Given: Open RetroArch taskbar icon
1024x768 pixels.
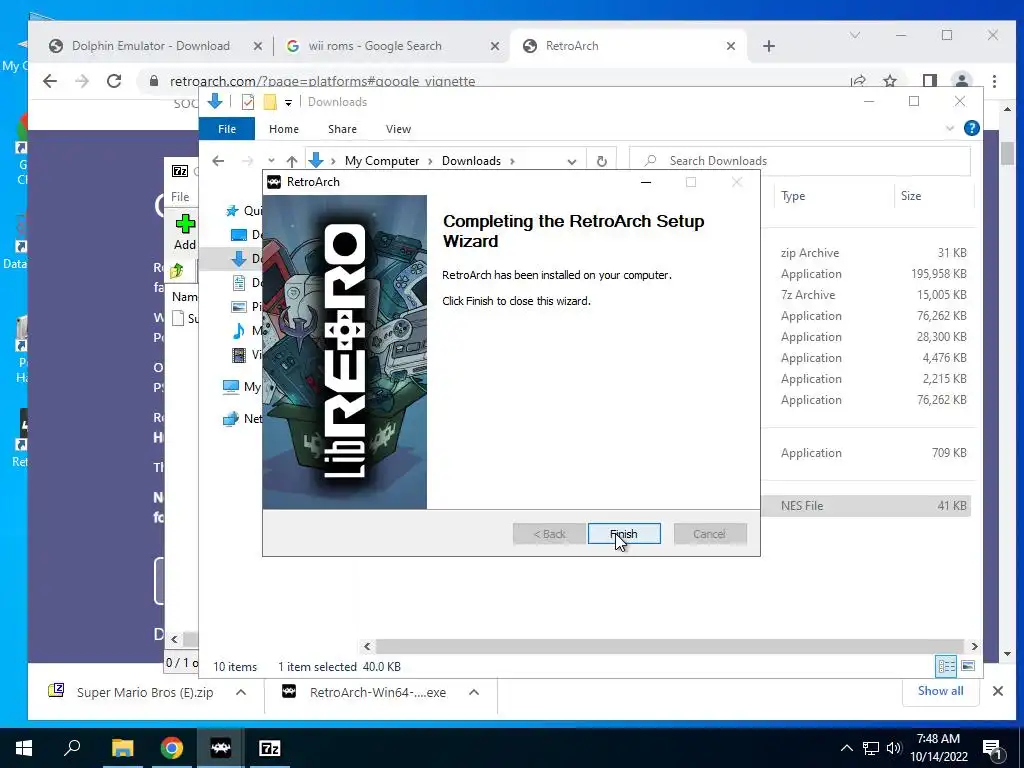Looking at the screenshot, I should pos(221,748).
